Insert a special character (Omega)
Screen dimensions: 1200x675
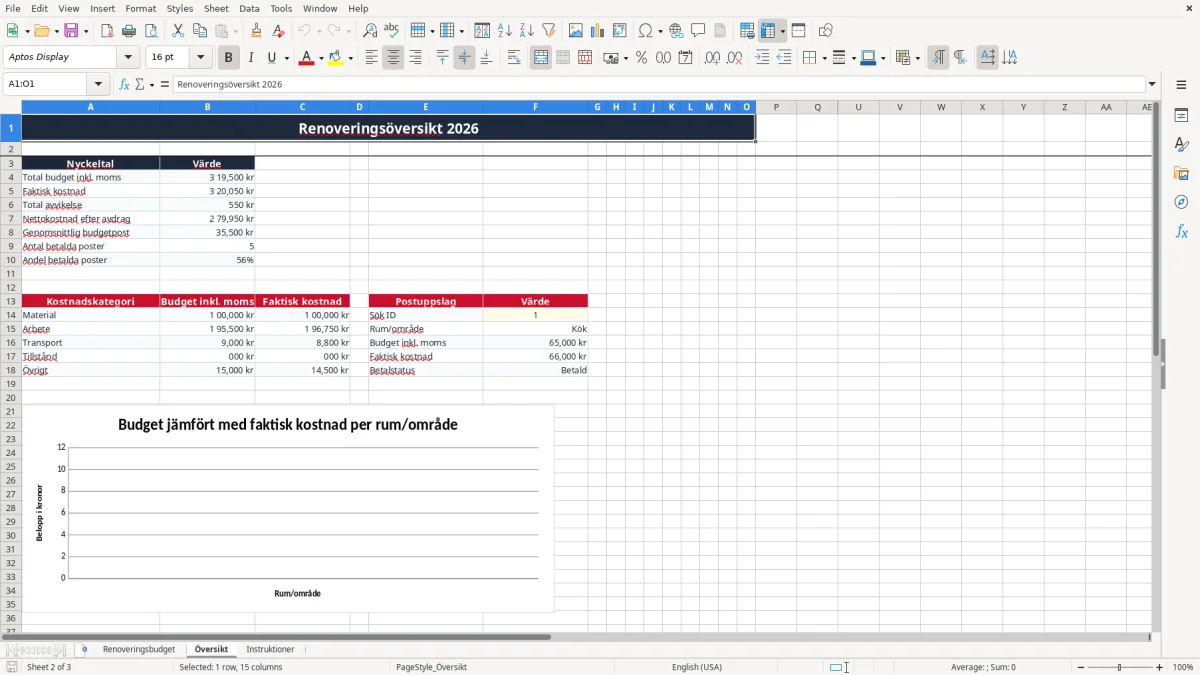click(x=645, y=31)
